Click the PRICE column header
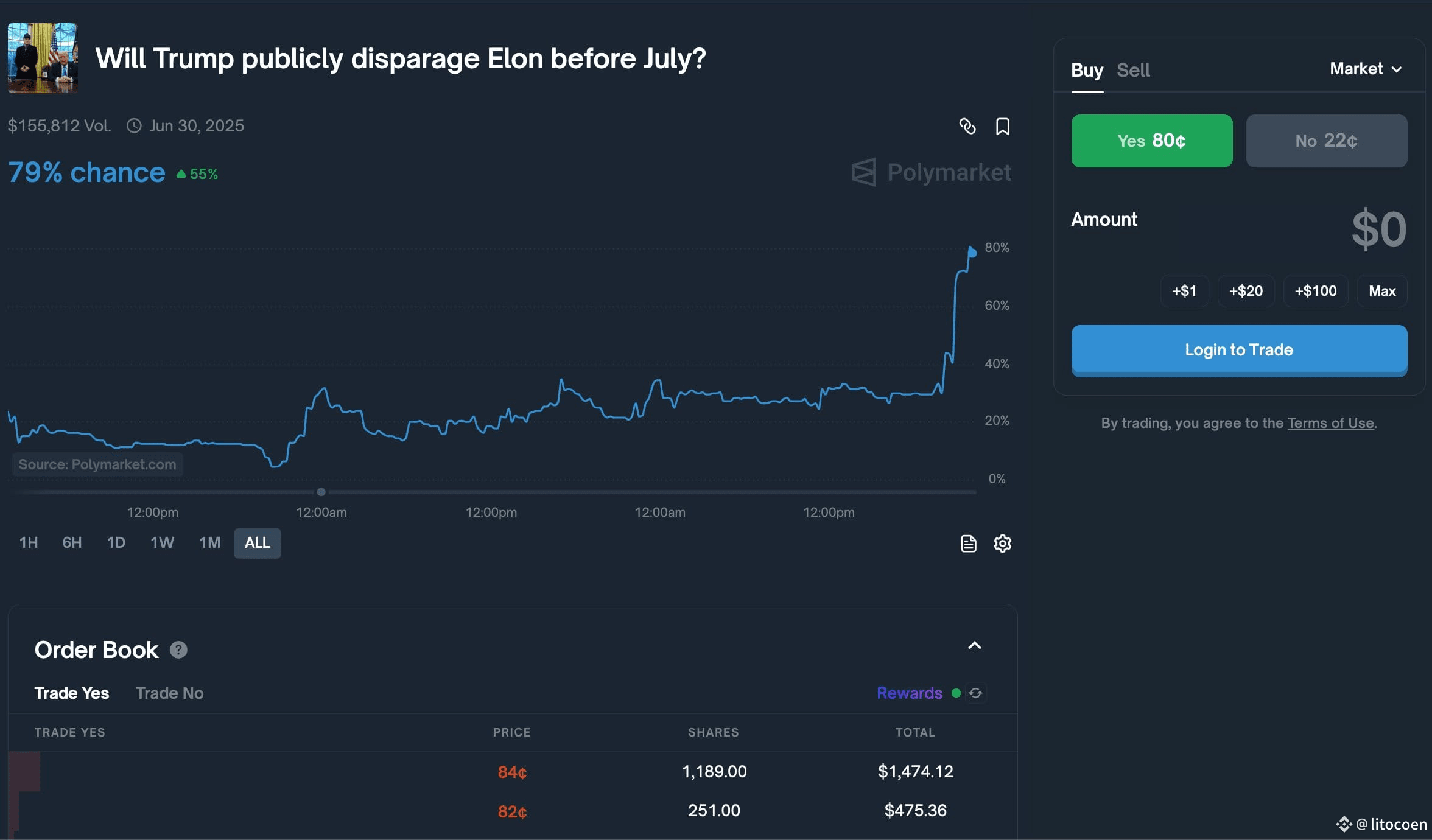 pyautogui.click(x=511, y=732)
